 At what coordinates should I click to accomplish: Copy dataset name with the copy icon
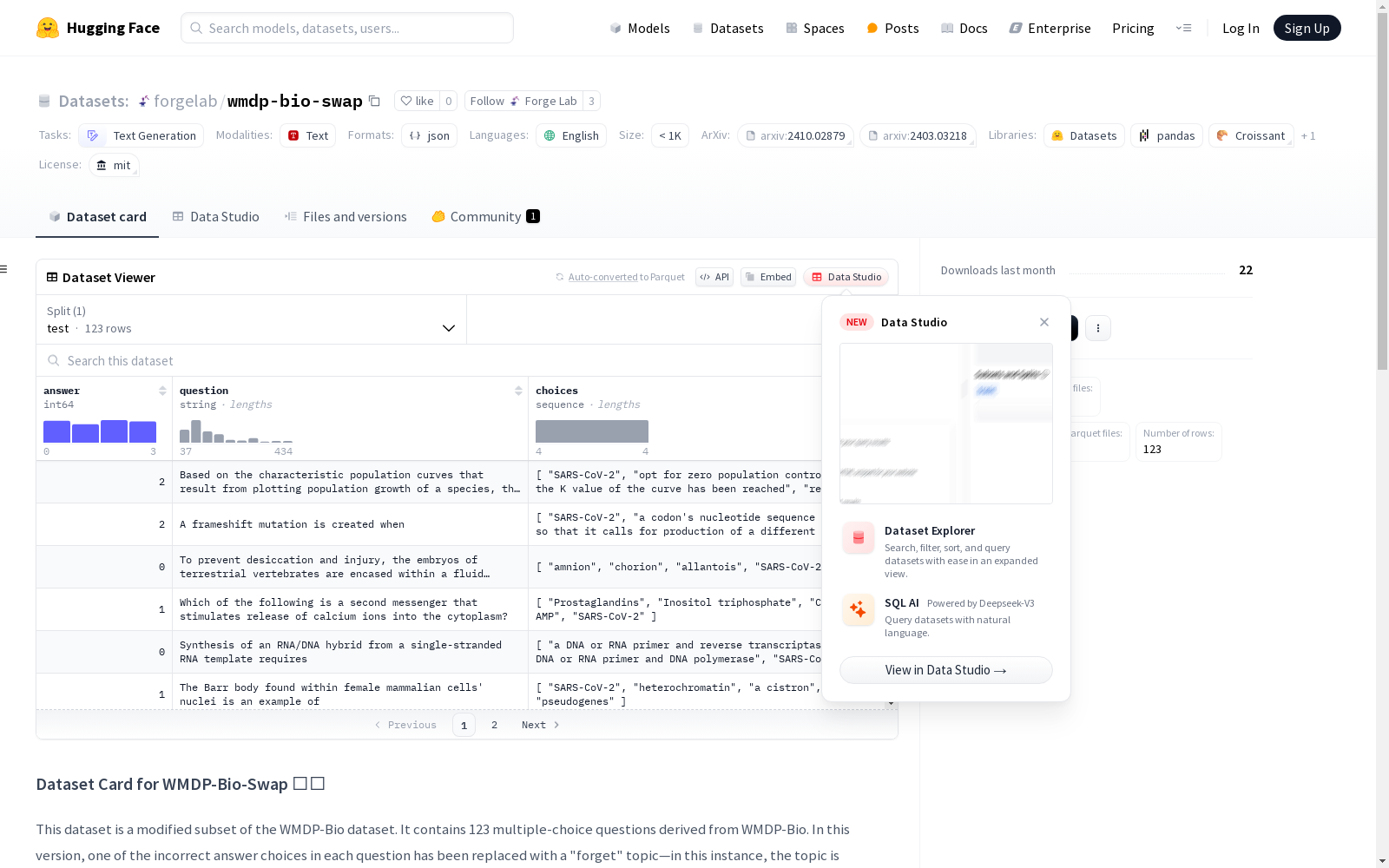[x=374, y=101]
